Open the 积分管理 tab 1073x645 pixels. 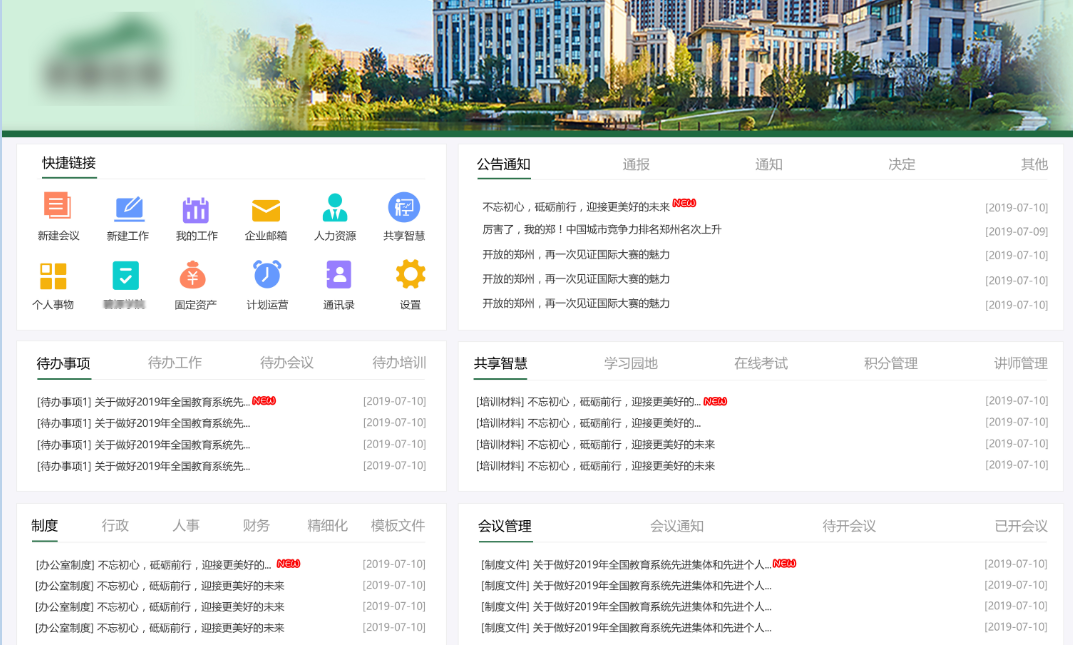point(890,363)
